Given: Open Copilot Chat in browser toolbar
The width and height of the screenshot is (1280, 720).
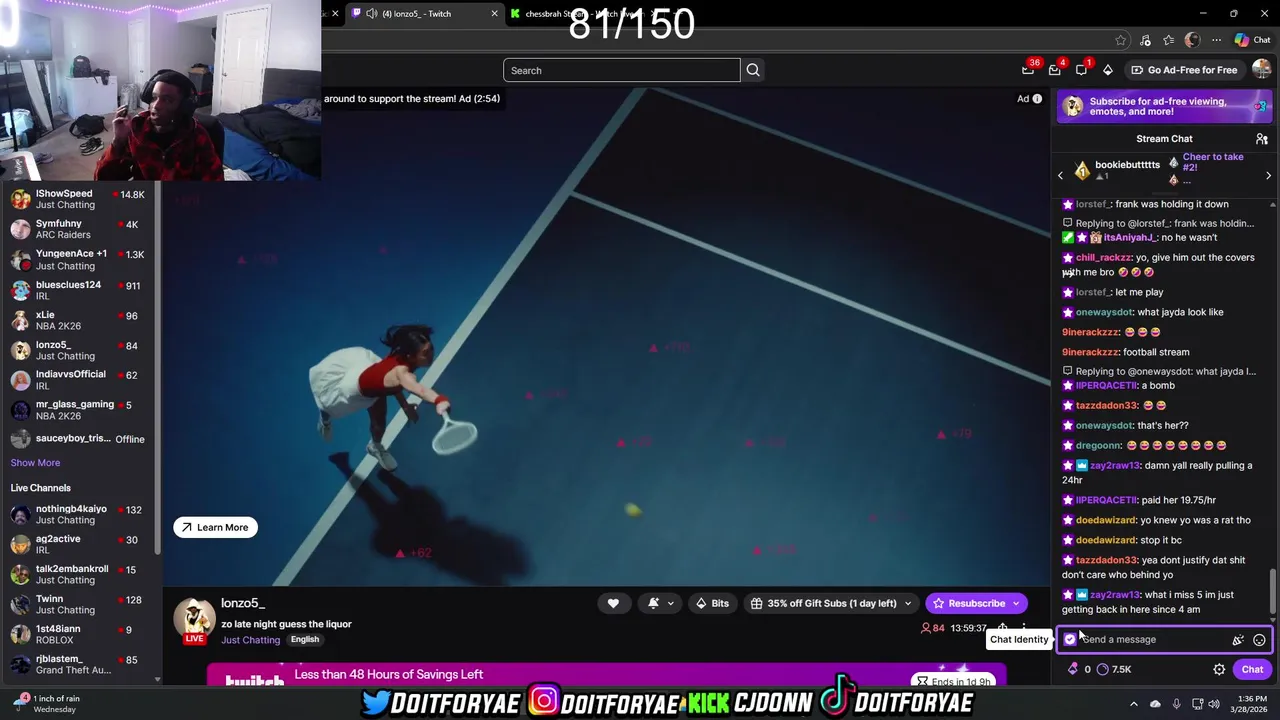Looking at the screenshot, I should click(1252, 40).
